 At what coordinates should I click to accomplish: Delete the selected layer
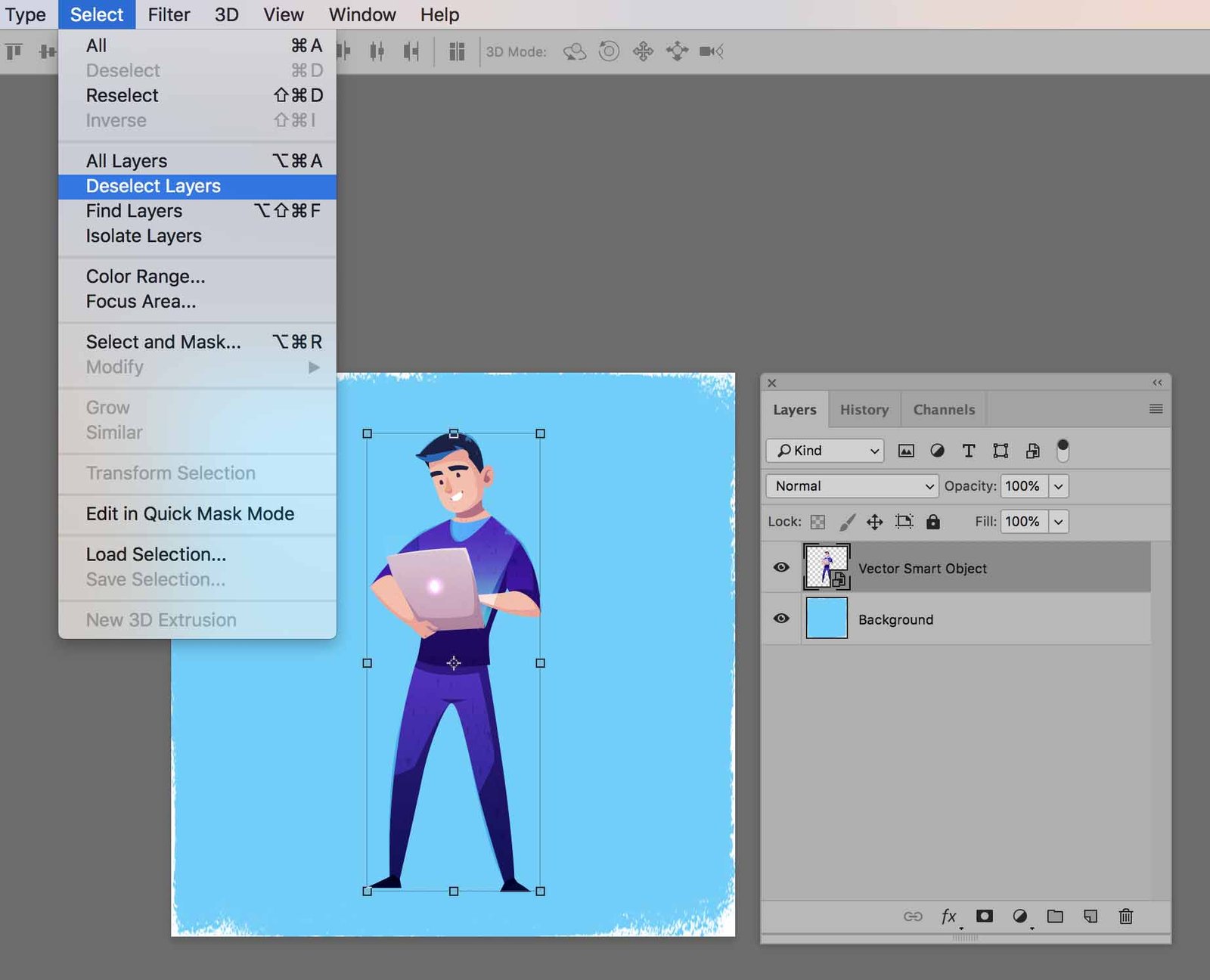tap(1126, 916)
